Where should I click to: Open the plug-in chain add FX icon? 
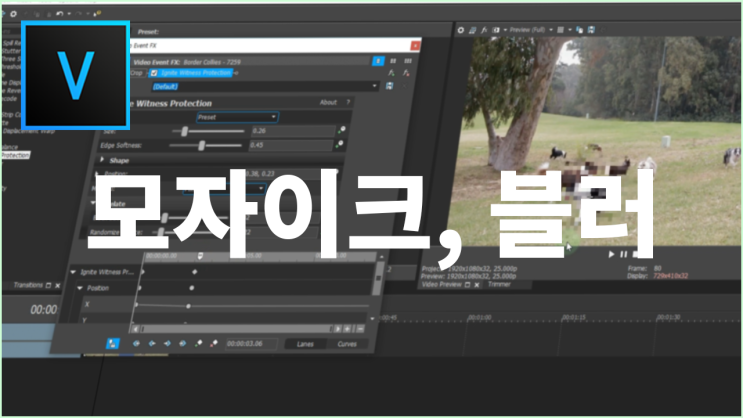point(391,73)
